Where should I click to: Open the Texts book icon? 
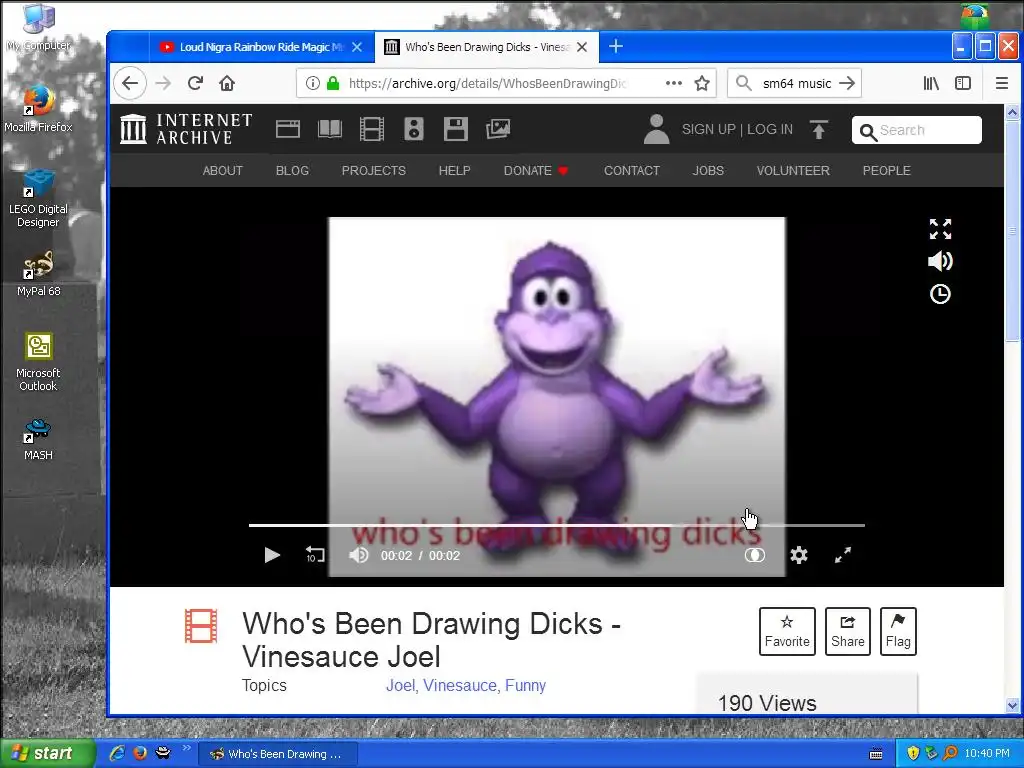point(330,129)
